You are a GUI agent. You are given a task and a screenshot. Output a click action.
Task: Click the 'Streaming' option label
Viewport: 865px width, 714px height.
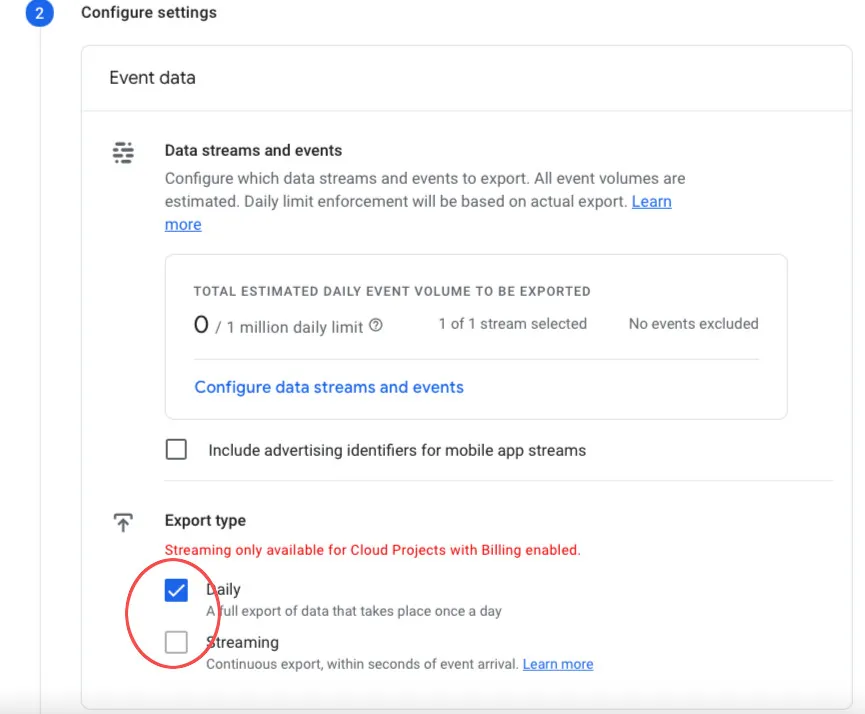[242, 642]
